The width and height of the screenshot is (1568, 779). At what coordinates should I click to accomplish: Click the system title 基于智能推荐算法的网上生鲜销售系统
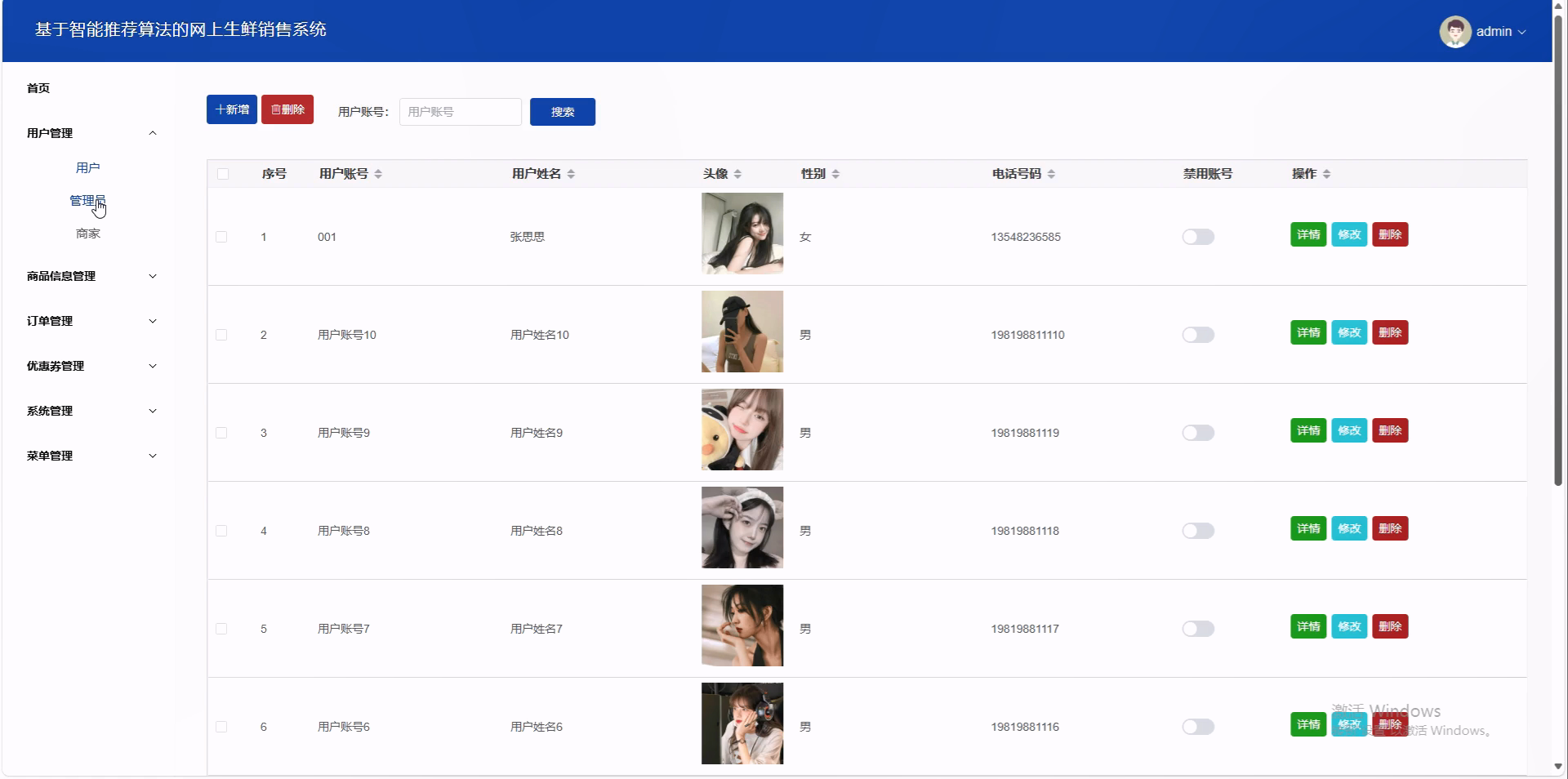[x=180, y=29]
